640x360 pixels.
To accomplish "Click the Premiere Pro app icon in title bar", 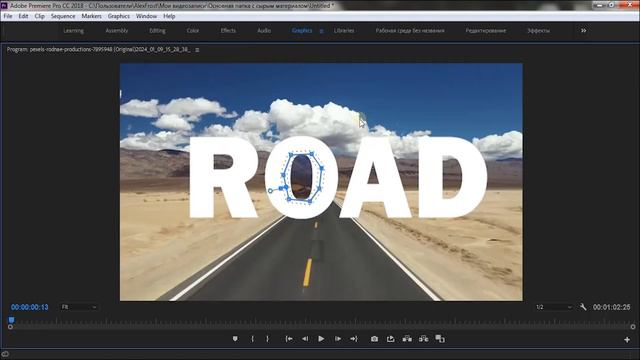I will coord(4,5).
